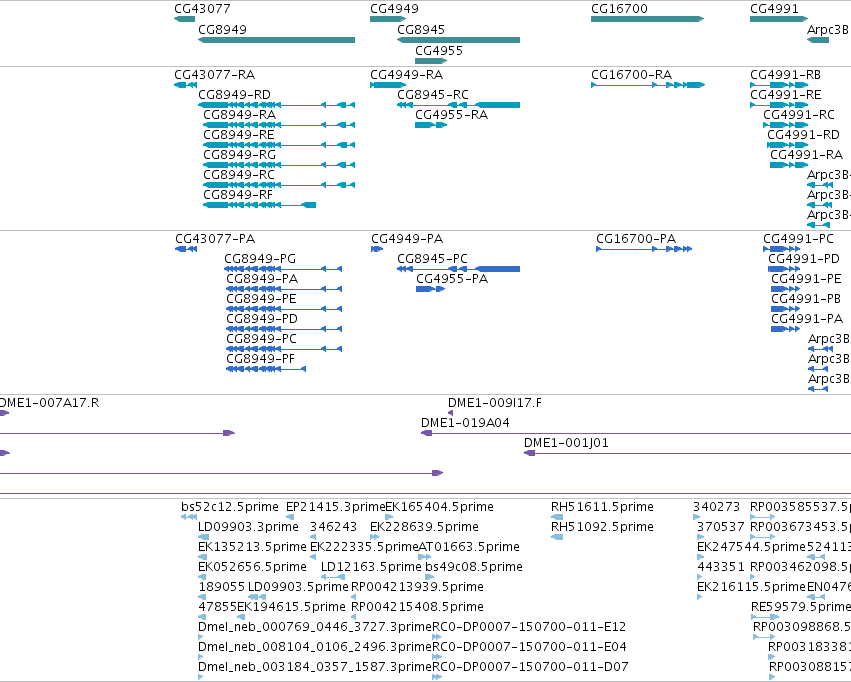Select protein CG43077-PA

tap(186, 249)
